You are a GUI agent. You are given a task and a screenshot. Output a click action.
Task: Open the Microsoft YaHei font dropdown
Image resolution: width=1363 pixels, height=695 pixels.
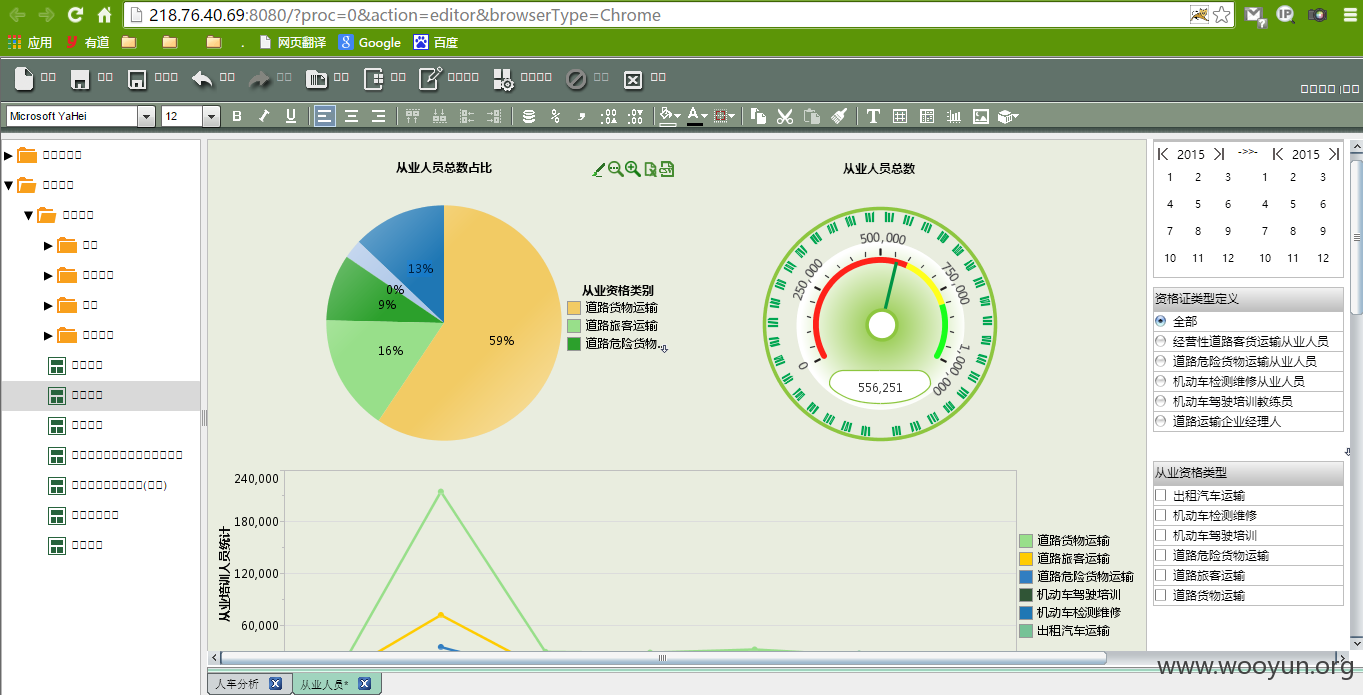[x=147, y=116]
